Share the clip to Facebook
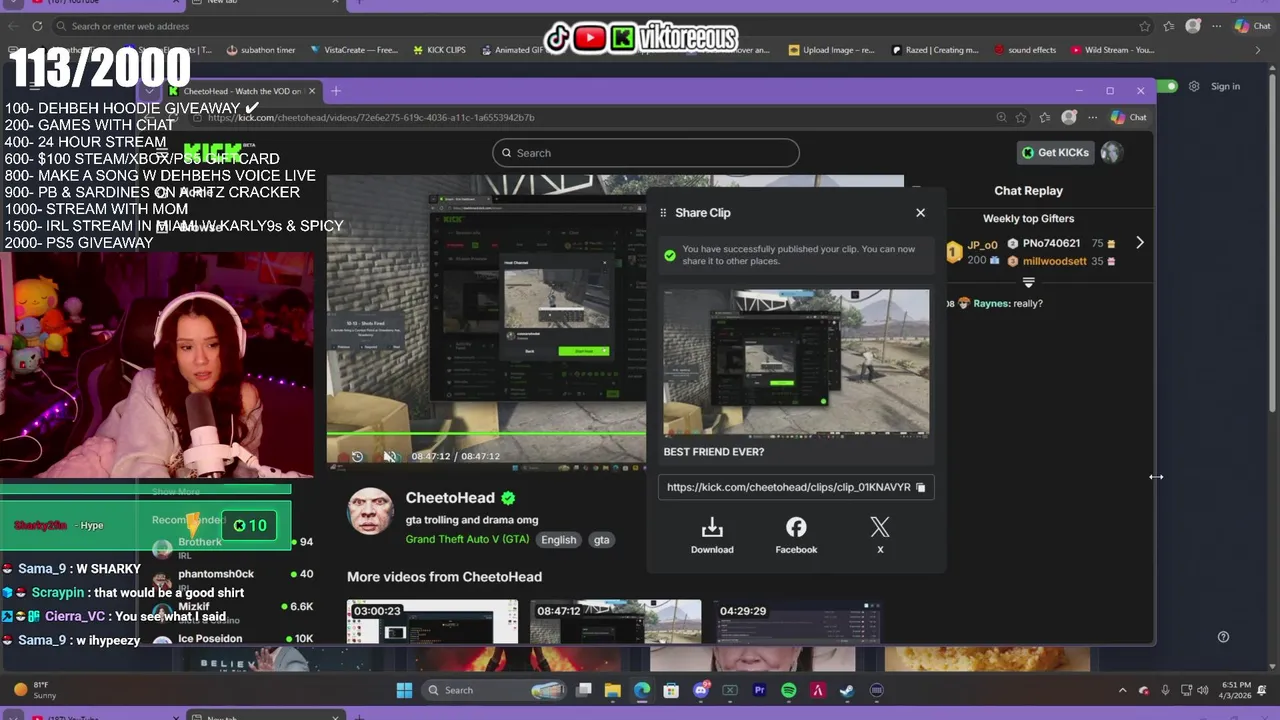 pos(796,535)
